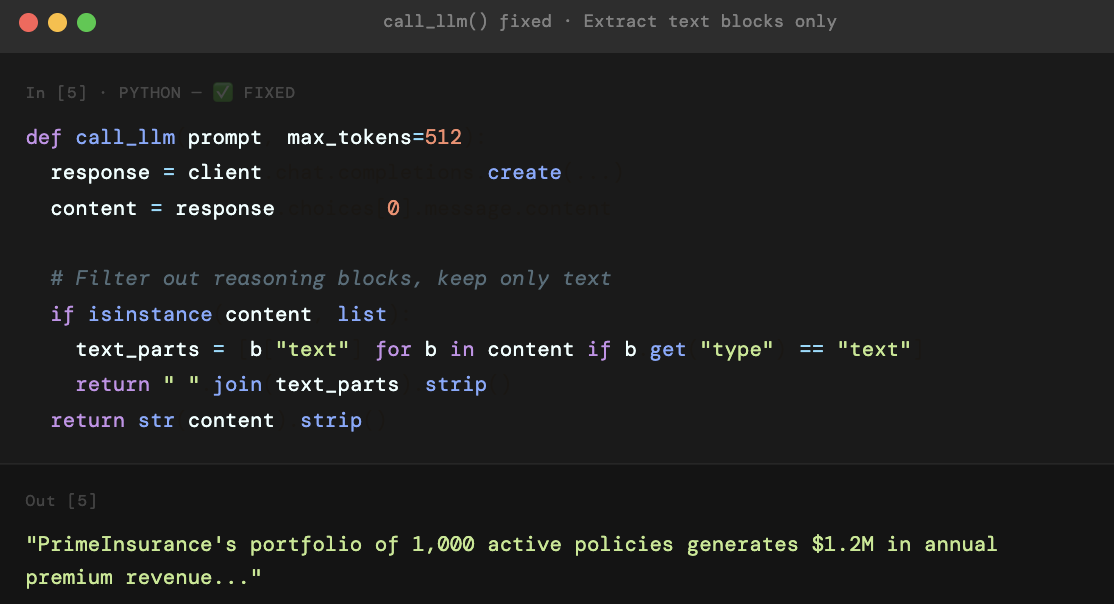Click the green zoom traffic light
The image size is (1114, 604).
86,20
